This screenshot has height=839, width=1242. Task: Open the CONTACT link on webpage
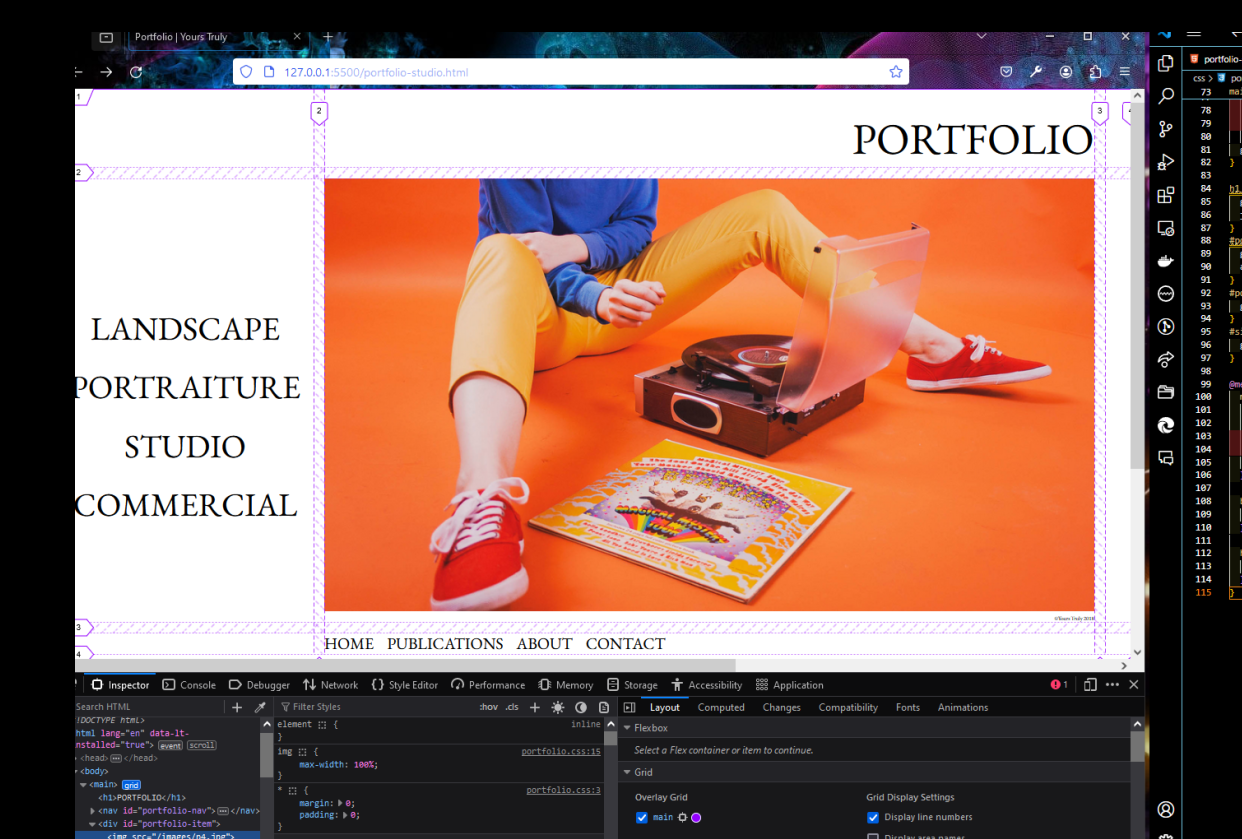pos(625,644)
